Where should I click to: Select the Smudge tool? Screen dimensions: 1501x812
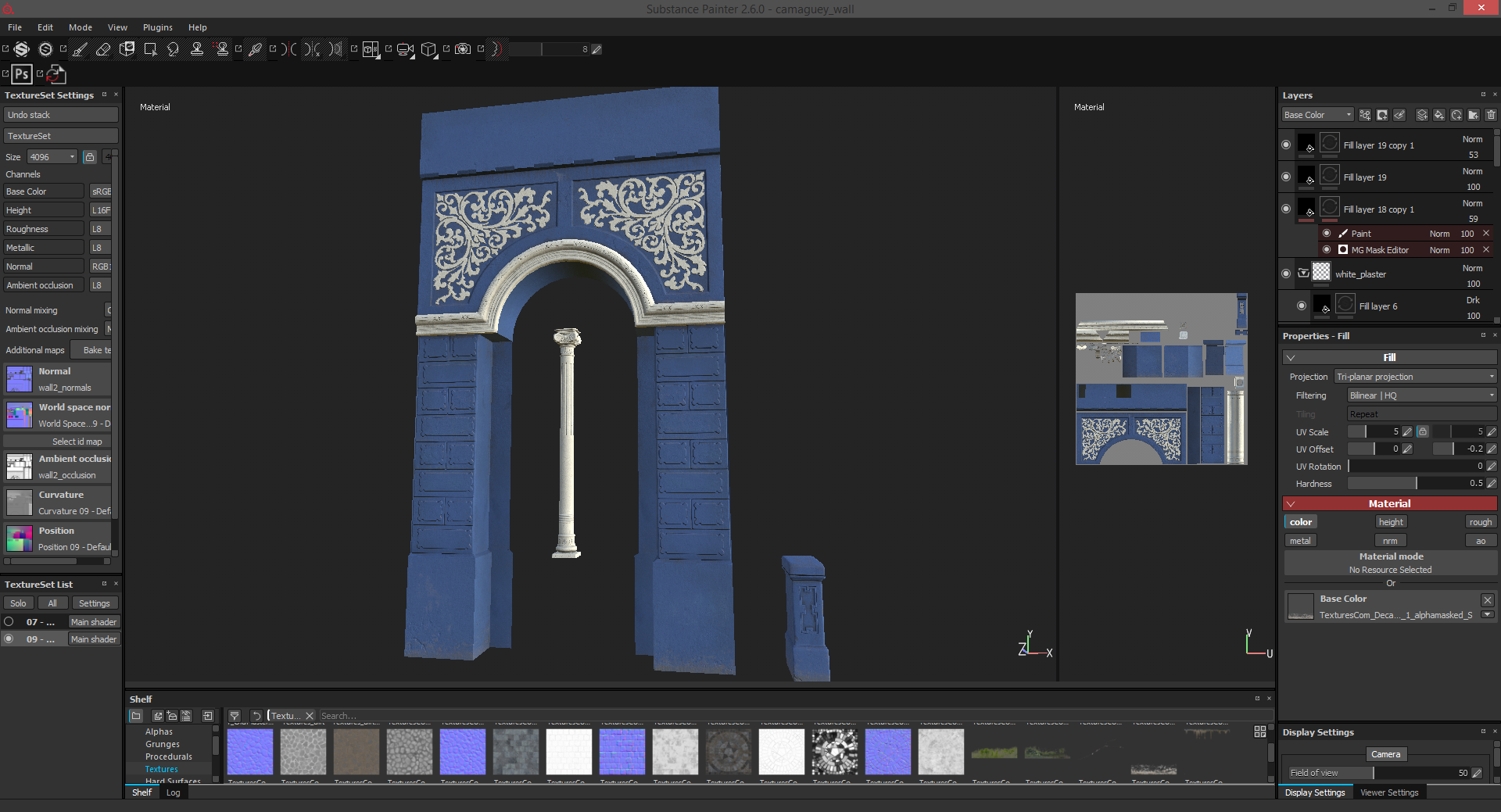(174, 49)
